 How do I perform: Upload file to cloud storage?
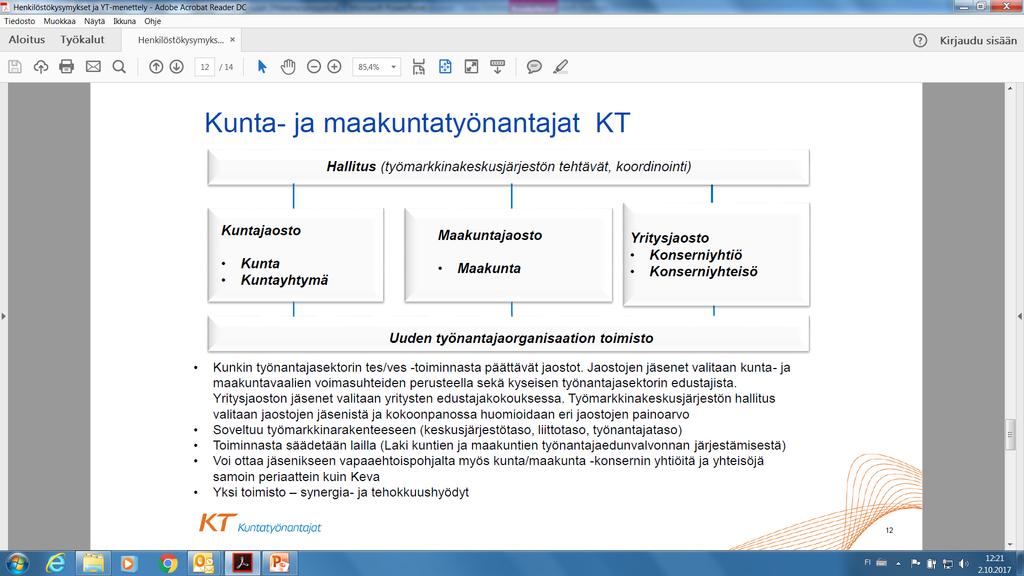click(40, 67)
